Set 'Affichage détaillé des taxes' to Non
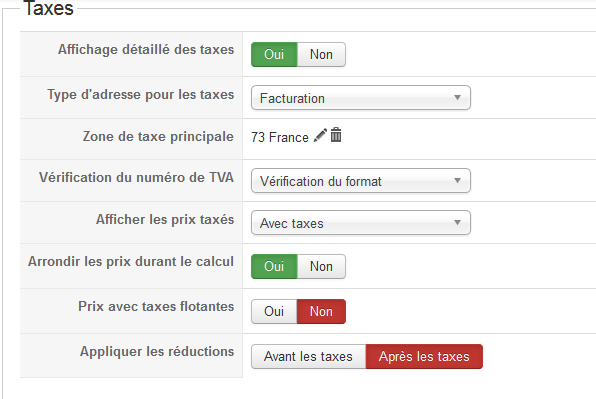Image resolution: width=596 pixels, height=399 pixels. pyautogui.click(x=321, y=54)
